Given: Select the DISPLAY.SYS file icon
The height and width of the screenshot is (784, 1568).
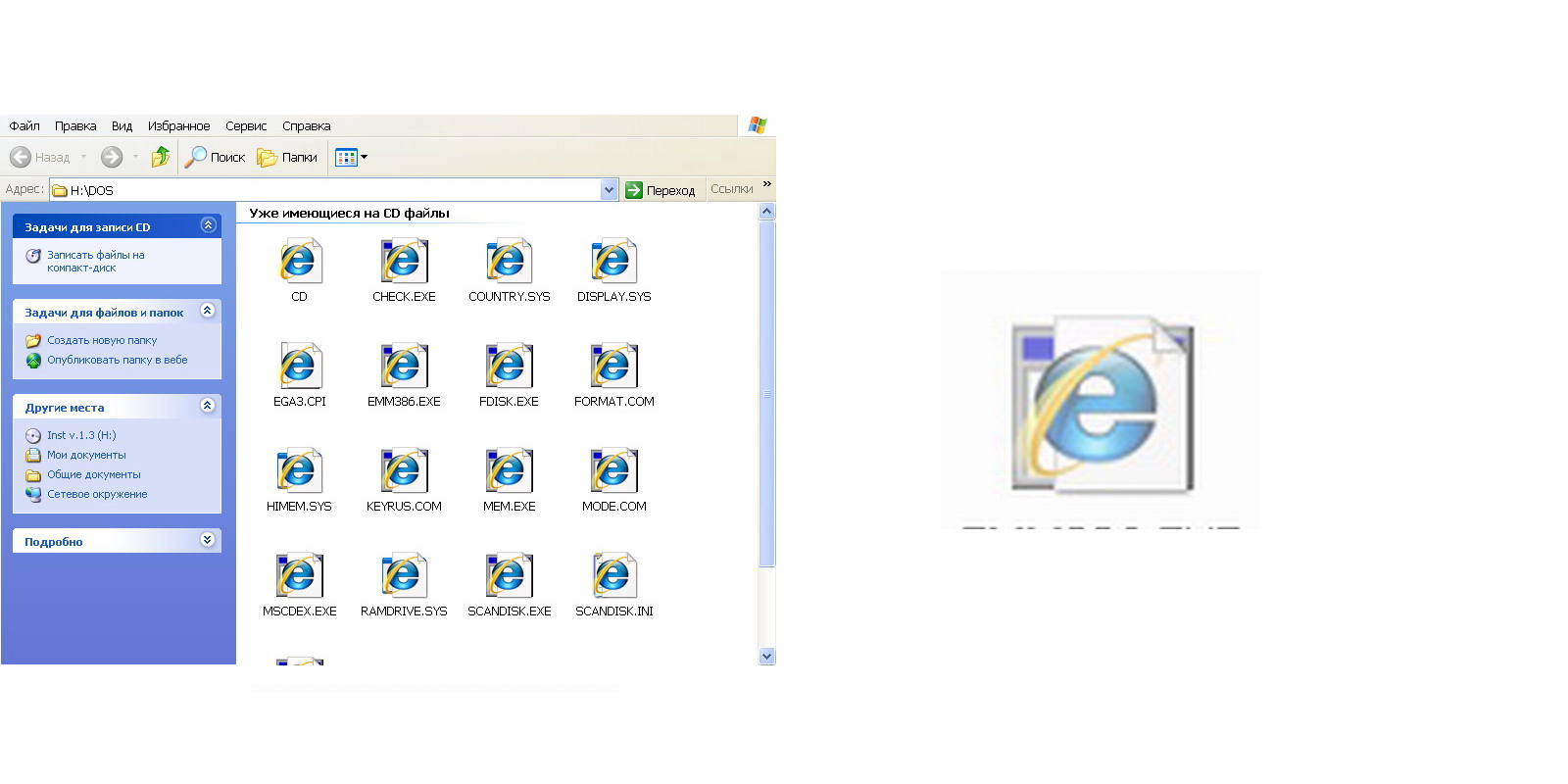Looking at the screenshot, I should (614, 261).
